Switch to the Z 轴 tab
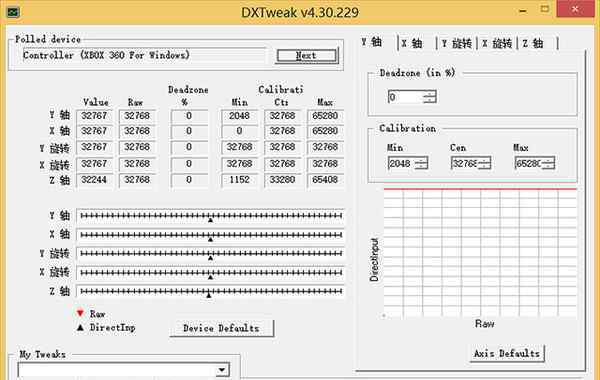The image size is (600, 380). pos(534,43)
